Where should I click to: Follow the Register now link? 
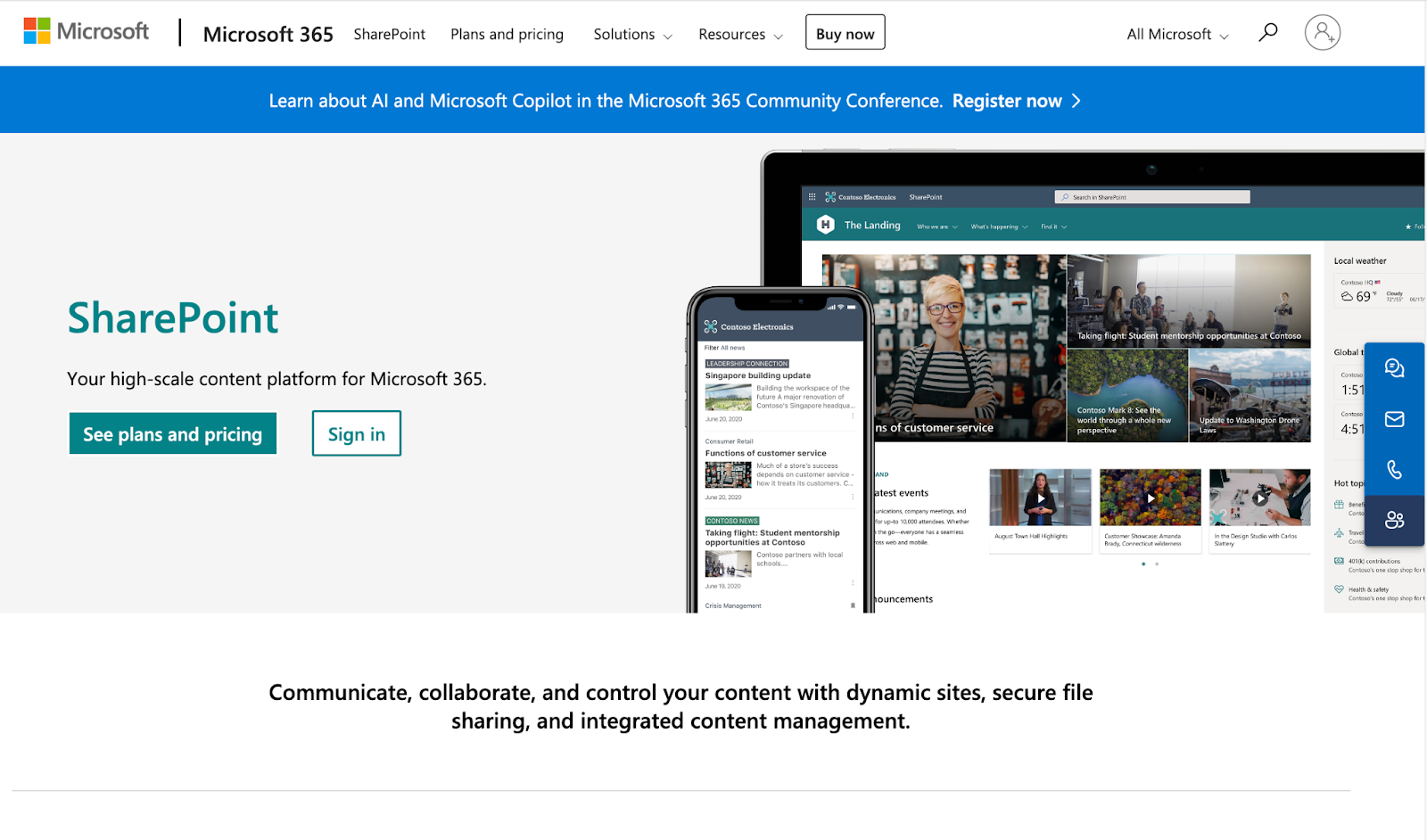point(1006,101)
